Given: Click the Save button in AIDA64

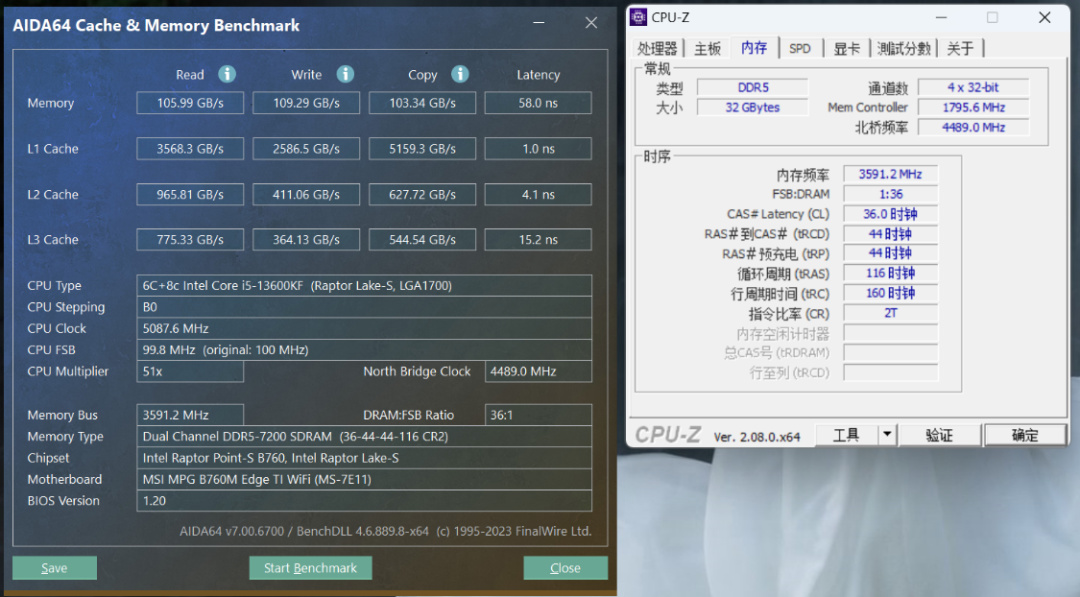Looking at the screenshot, I should coord(54,568).
